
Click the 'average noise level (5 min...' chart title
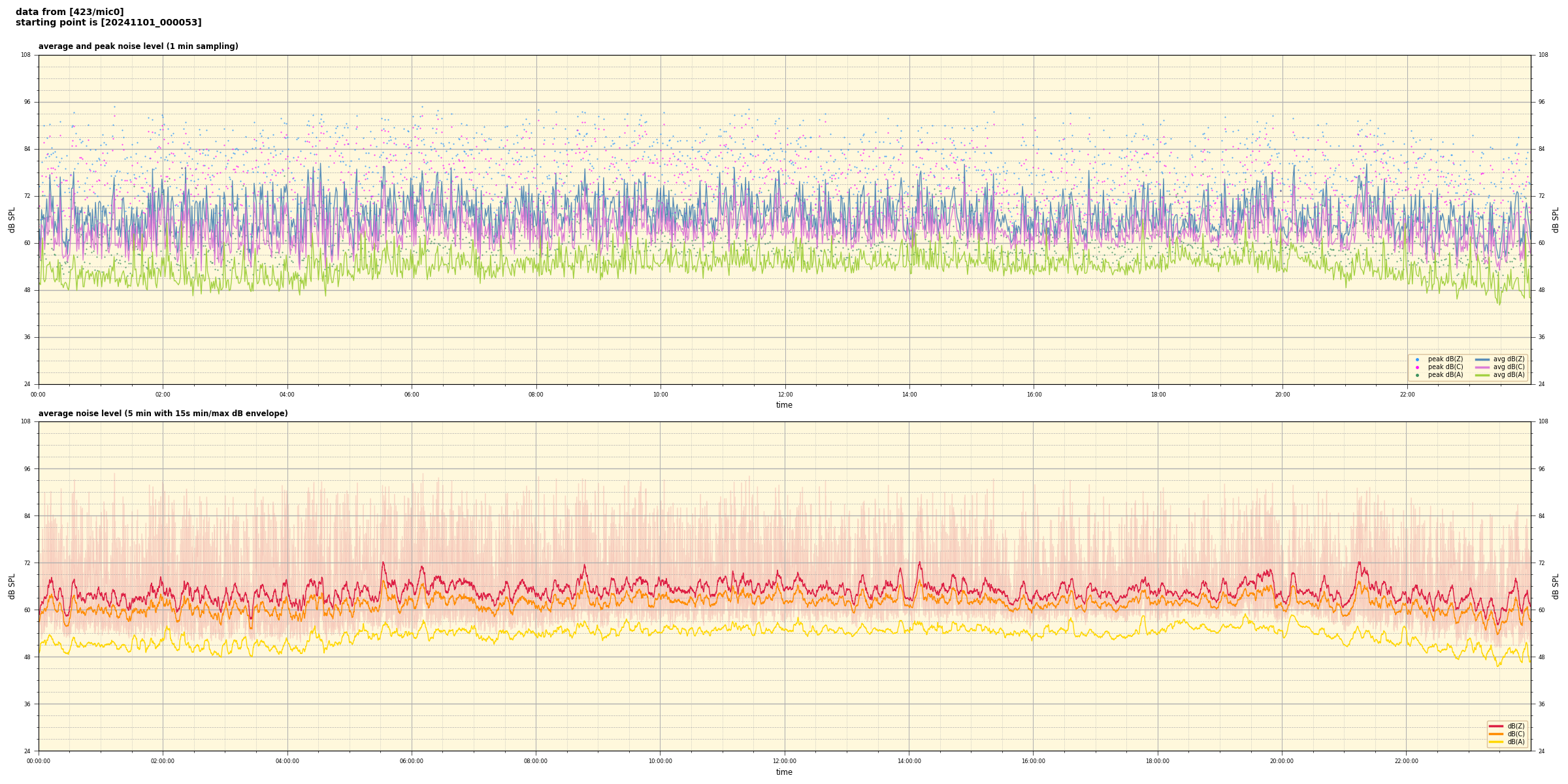click(163, 414)
